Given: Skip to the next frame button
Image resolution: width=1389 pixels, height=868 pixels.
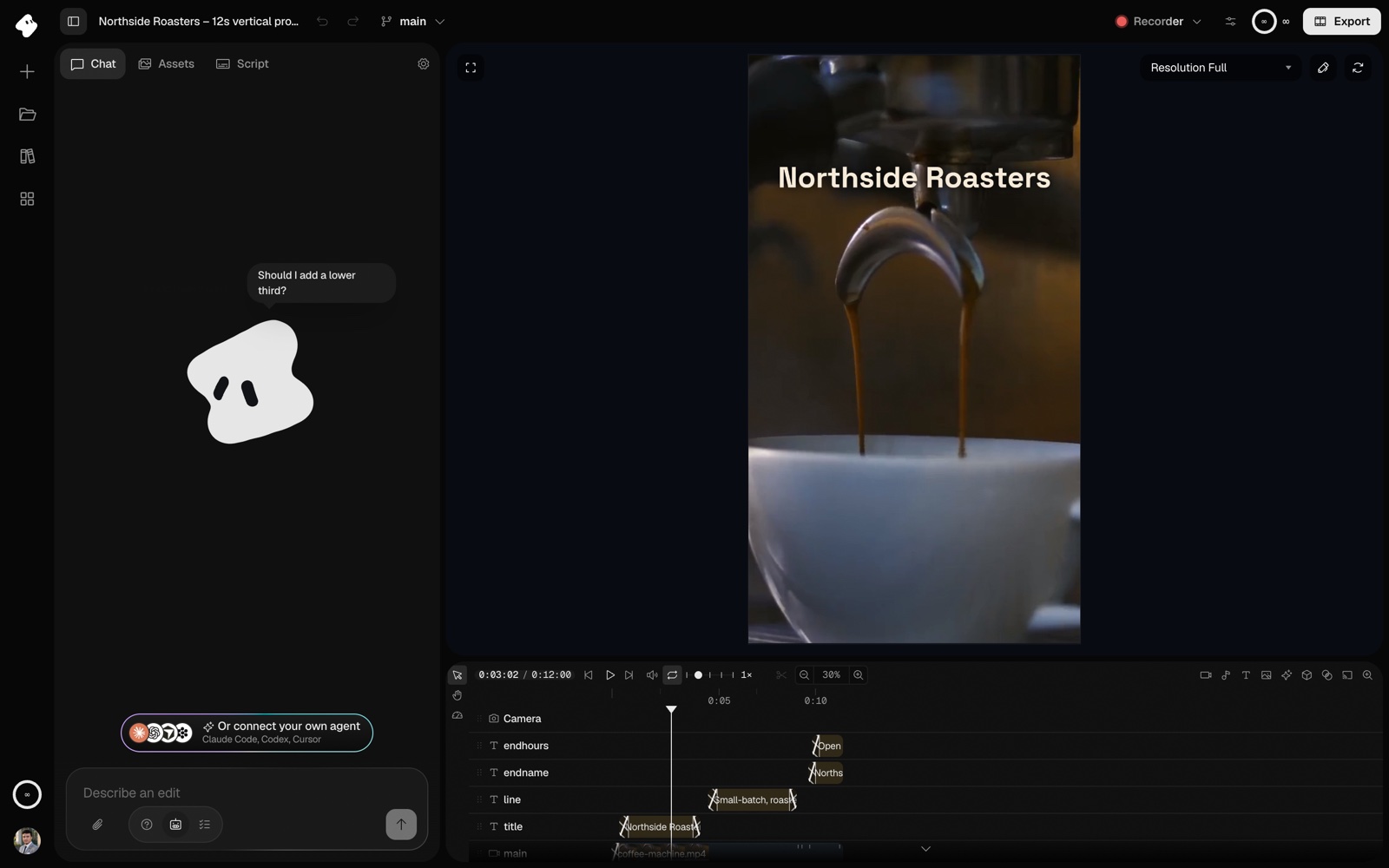Looking at the screenshot, I should 629,675.
